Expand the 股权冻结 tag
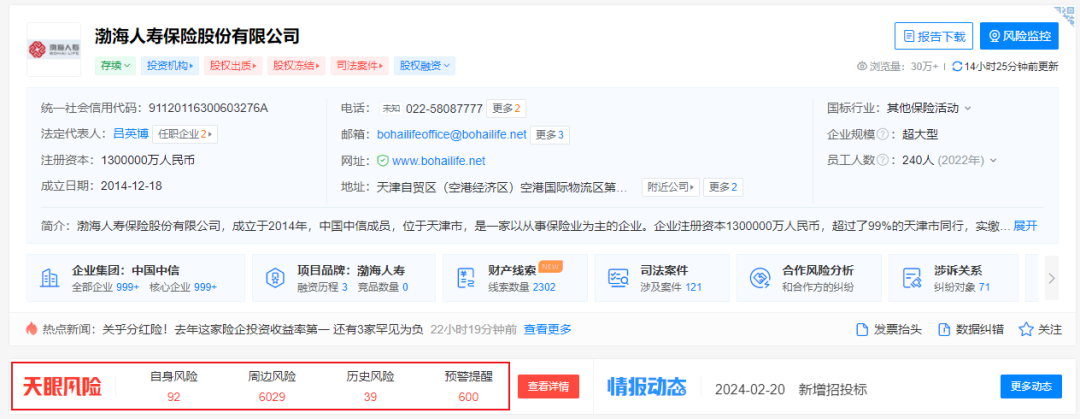Screen dimensions: 1080x419 point(296,66)
